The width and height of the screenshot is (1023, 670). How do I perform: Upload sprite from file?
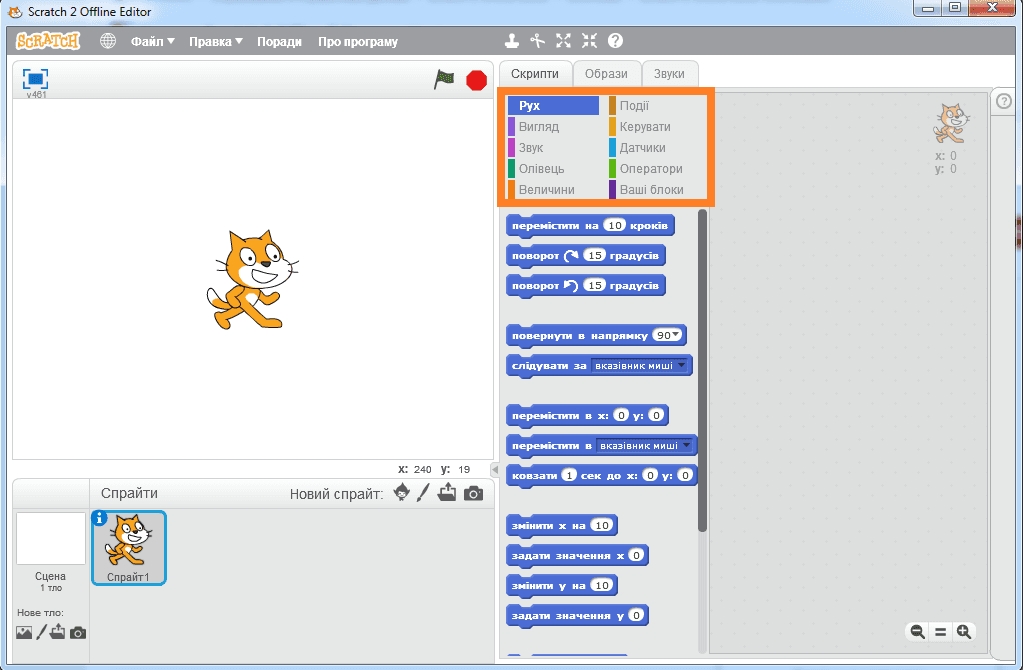click(447, 493)
